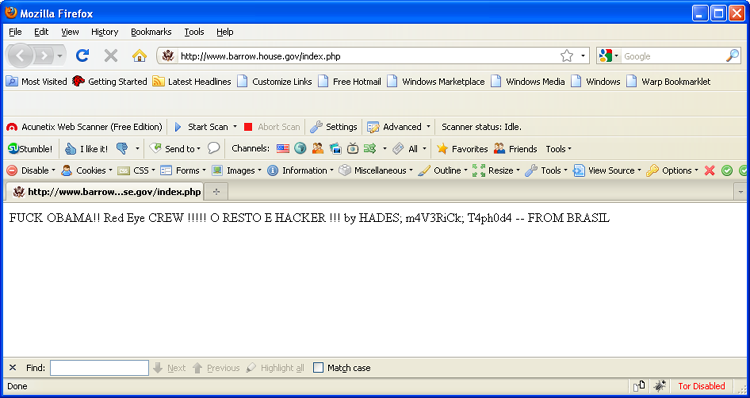
Task: Open Acunetix Settings wrench
Action: (333, 127)
